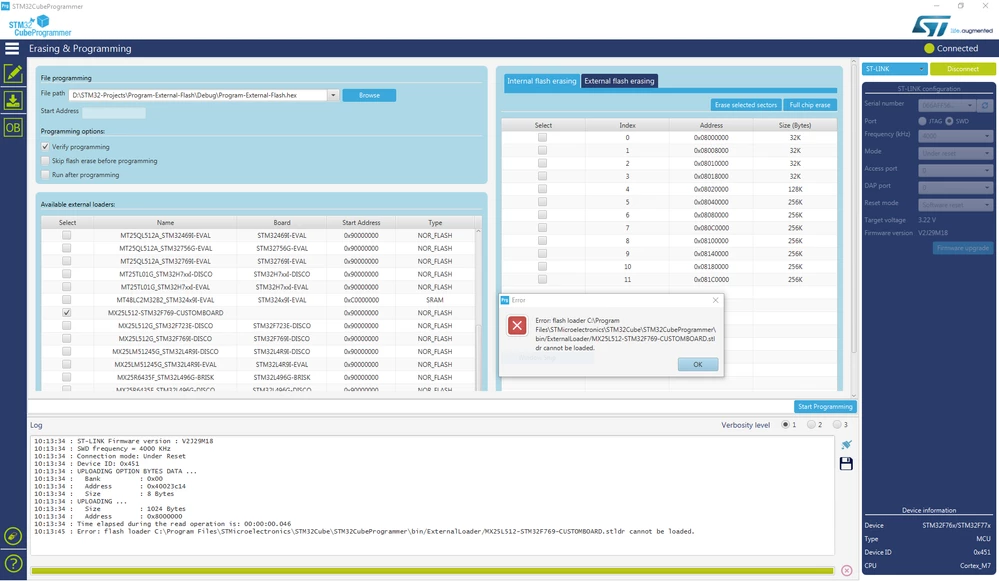
Task: Save the log with floppy icon
Action: [x=846, y=464]
